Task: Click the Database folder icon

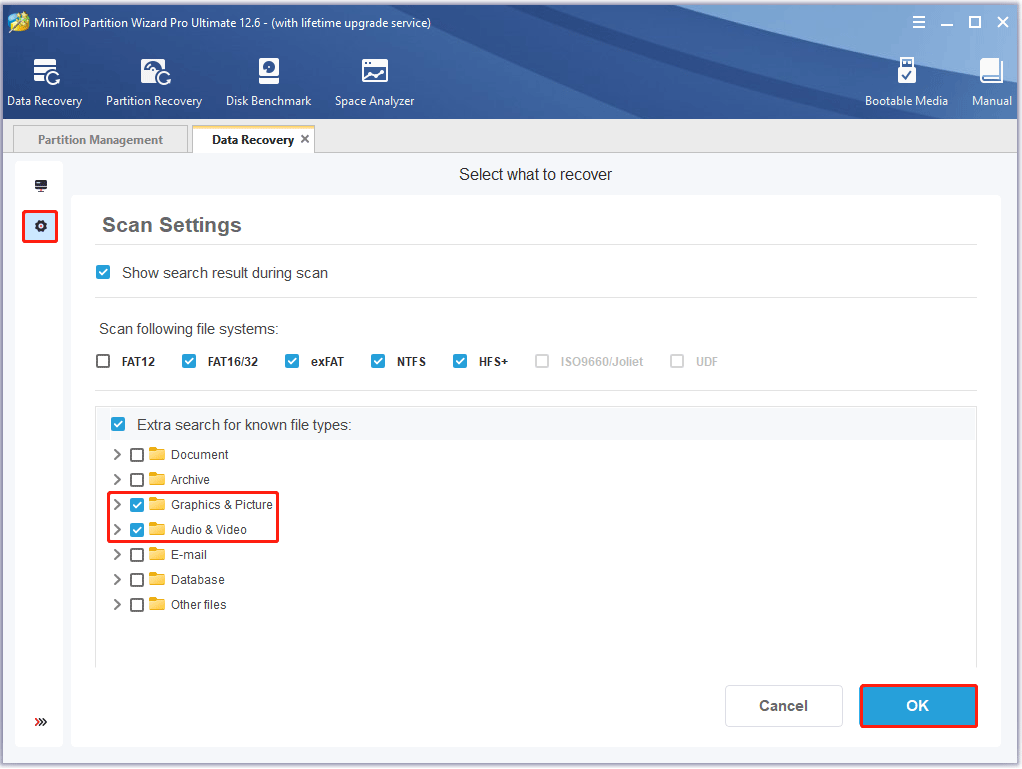Action: (x=156, y=579)
